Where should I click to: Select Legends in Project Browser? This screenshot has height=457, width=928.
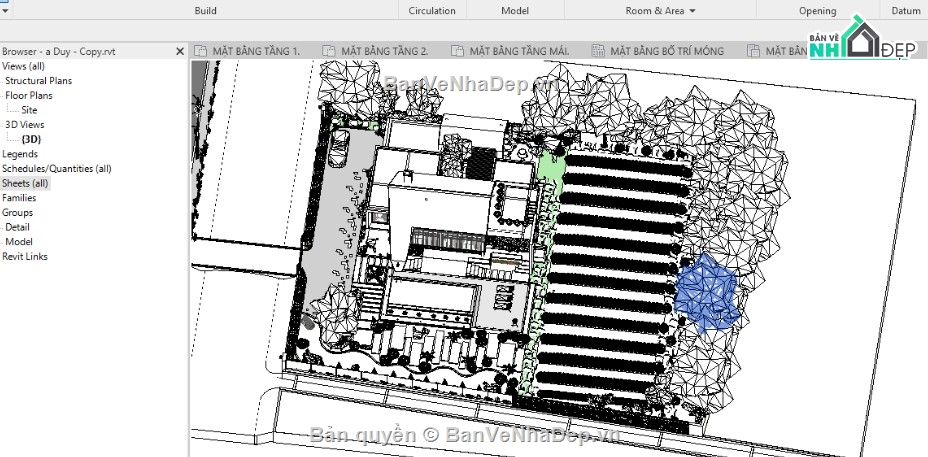tap(20, 154)
